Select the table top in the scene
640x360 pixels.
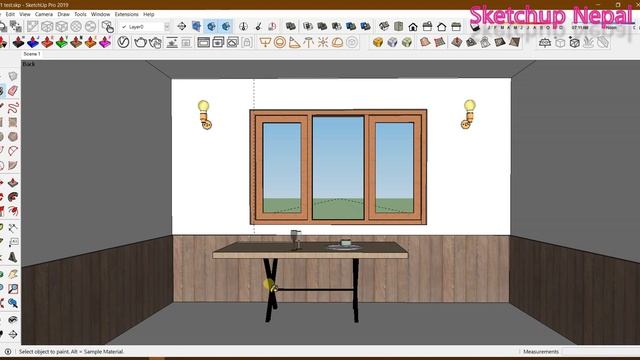coord(310,249)
